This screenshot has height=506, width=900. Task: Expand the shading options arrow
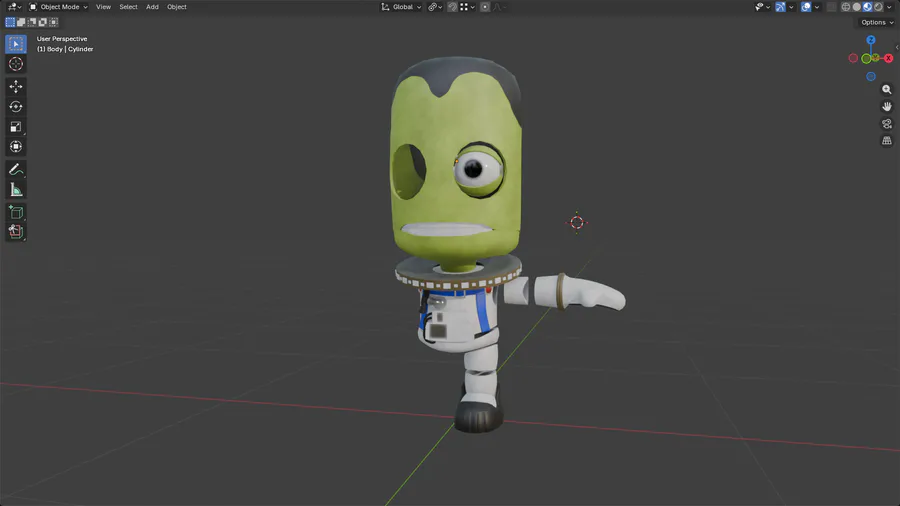[x=890, y=7]
